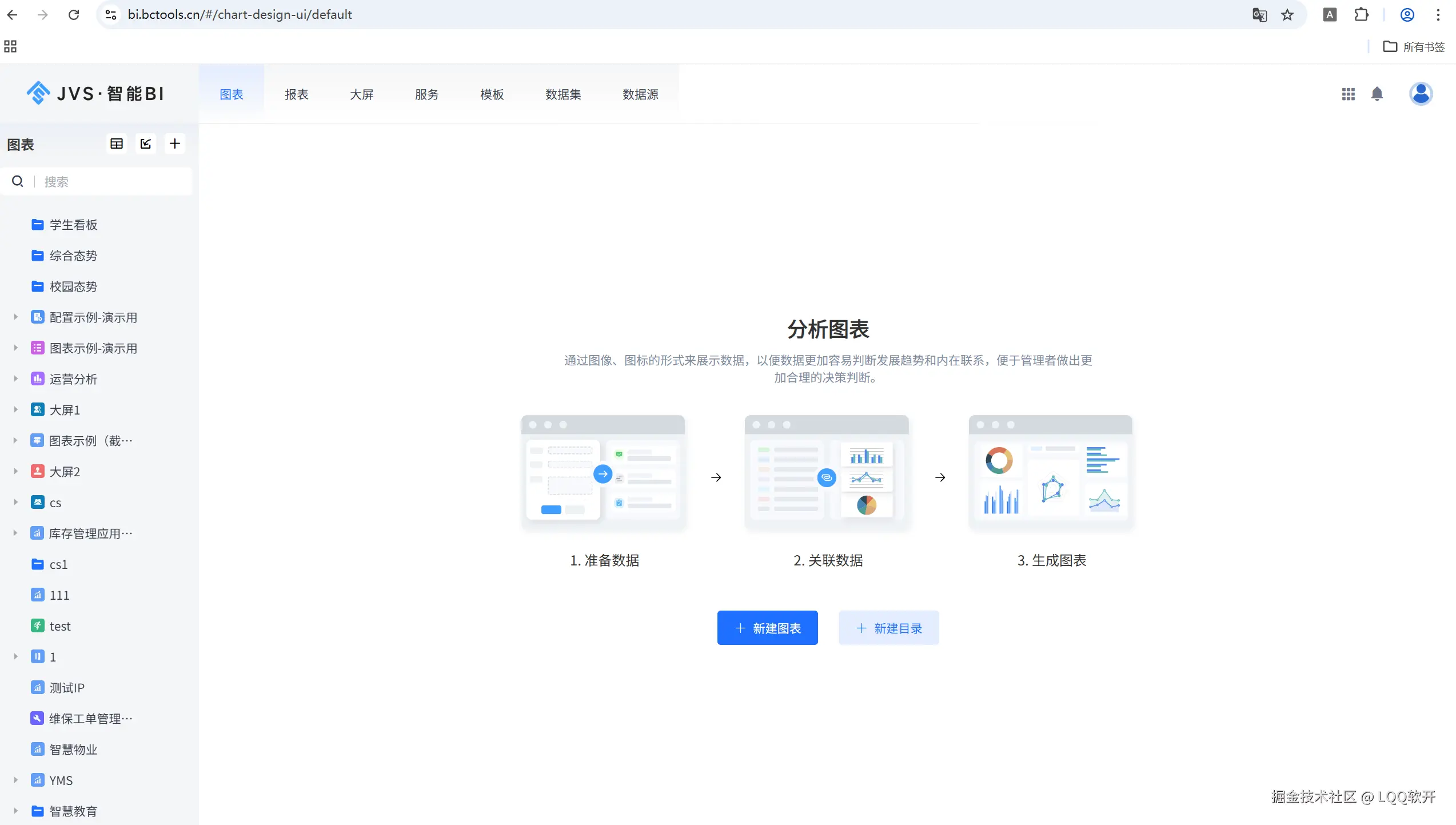Click the 新建目录 button
Viewport: 1456px width, 825px height.
coord(888,628)
